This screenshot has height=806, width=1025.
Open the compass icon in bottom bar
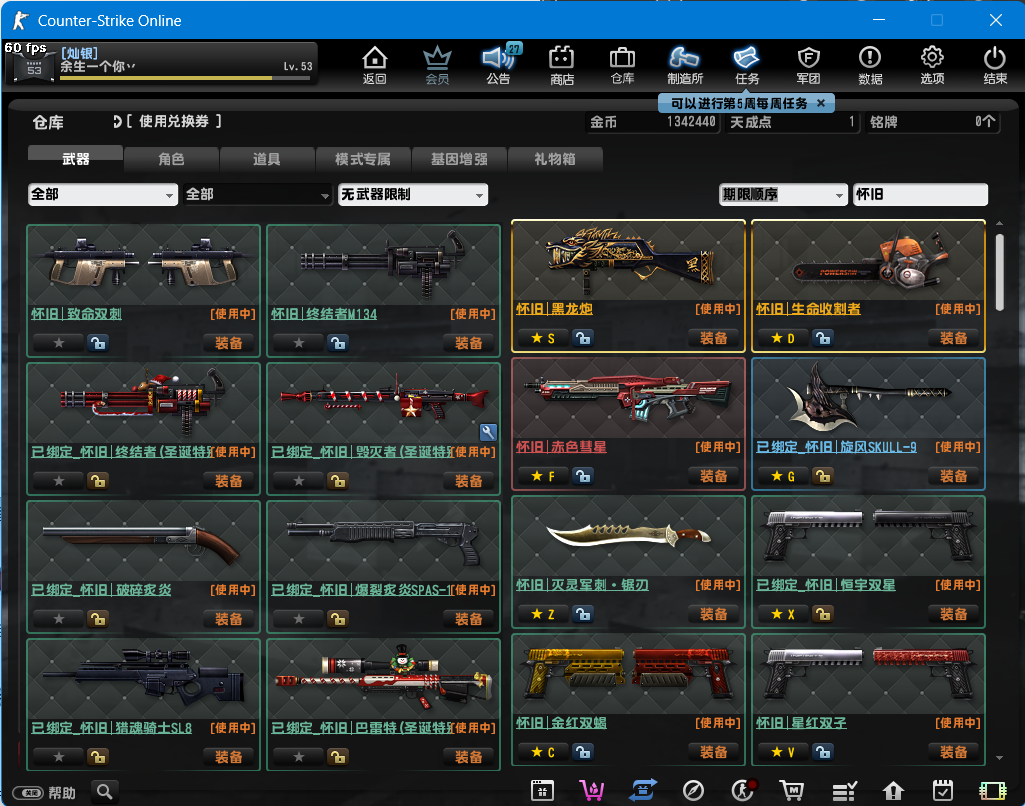tap(693, 791)
